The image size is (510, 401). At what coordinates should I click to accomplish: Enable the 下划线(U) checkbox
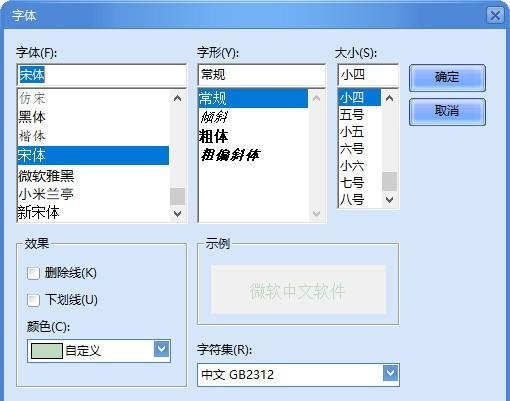coord(33,300)
